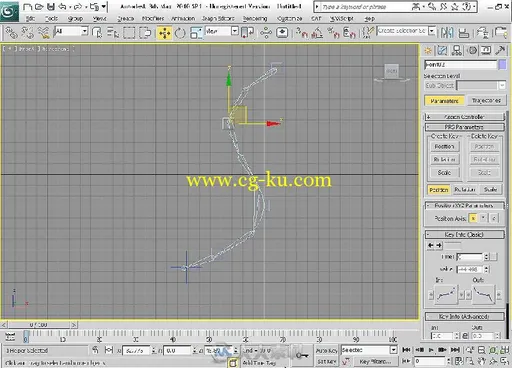
Task: Toggle Angle Snap icon
Action: click(x=317, y=33)
